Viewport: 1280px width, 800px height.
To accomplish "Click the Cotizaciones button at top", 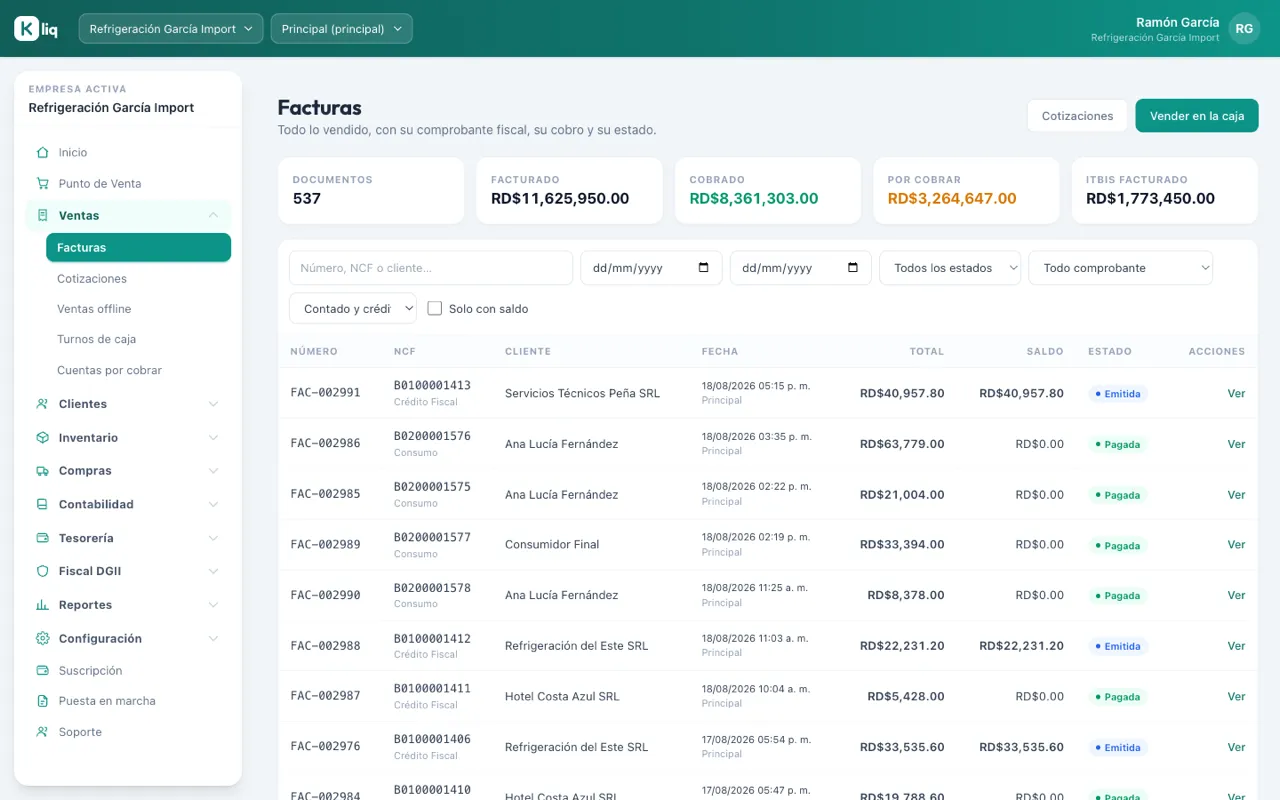I will 1077,116.
